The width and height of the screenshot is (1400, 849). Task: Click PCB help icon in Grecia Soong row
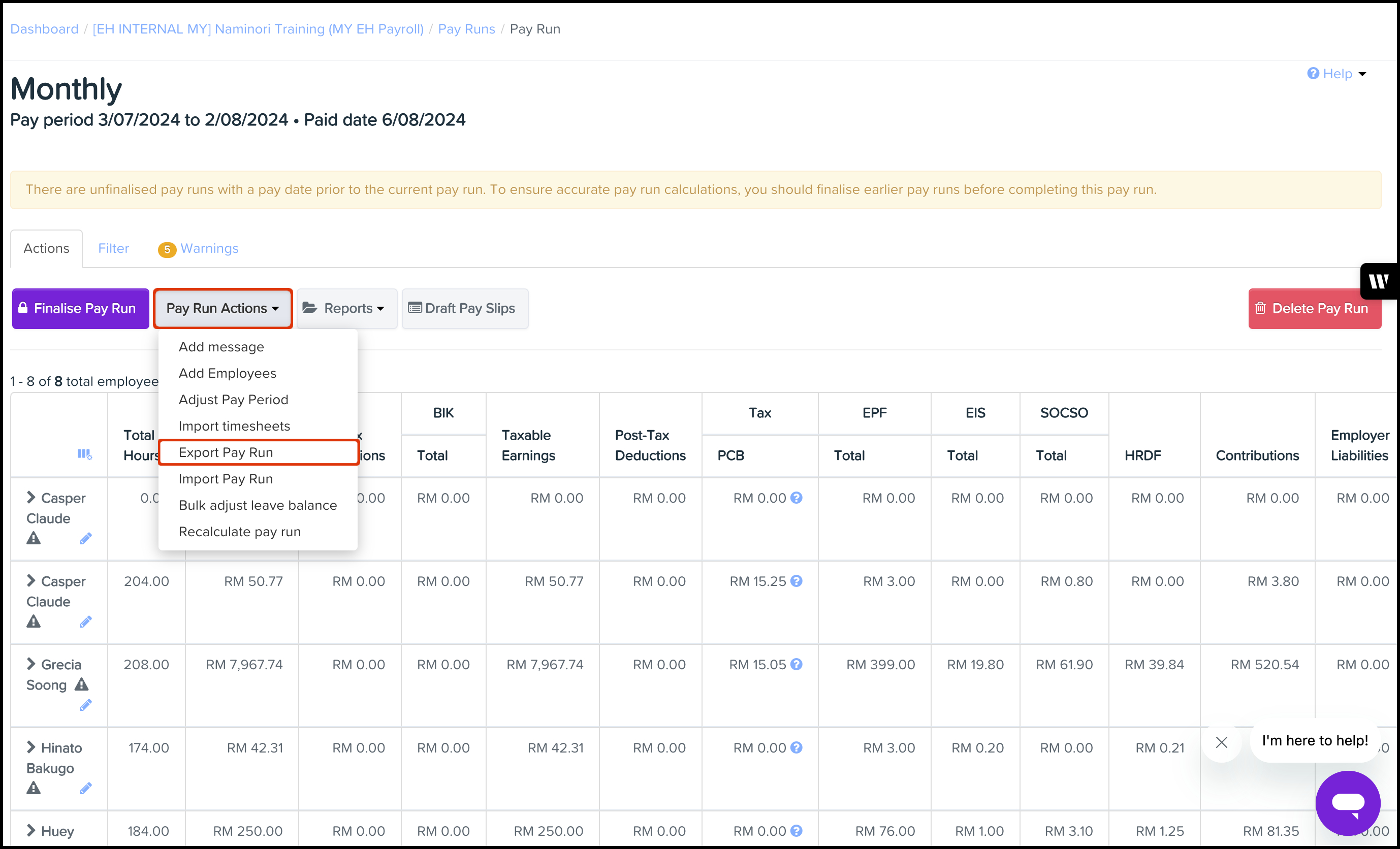[x=797, y=665]
